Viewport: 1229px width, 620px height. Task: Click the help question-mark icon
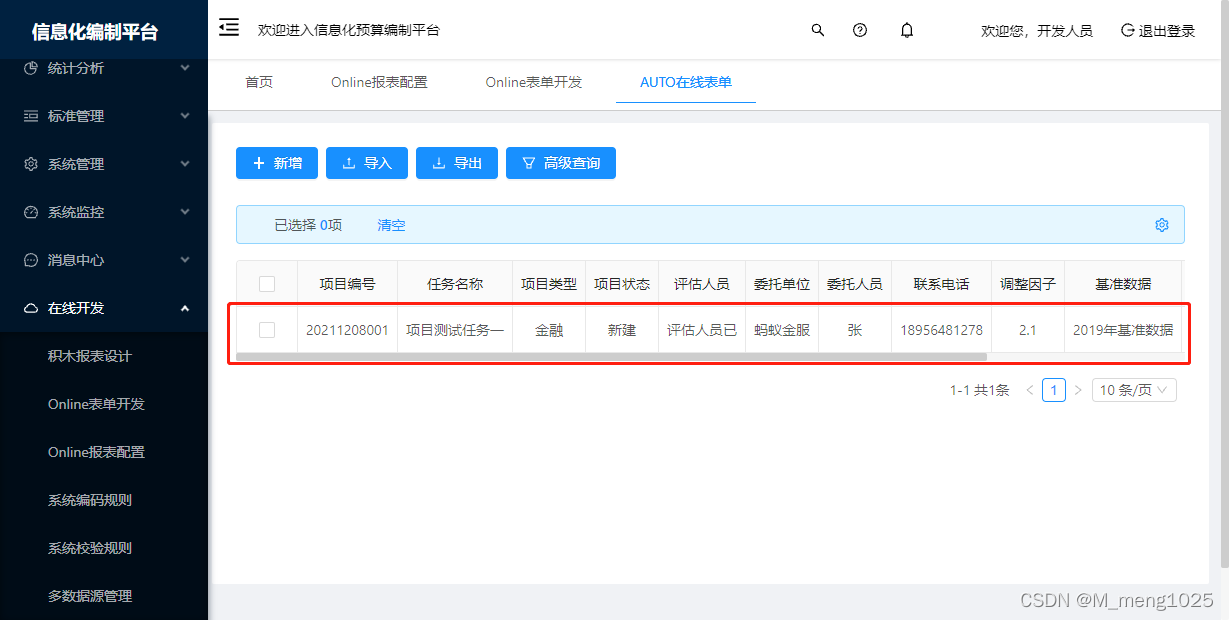pyautogui.click(x=859, y=30)
